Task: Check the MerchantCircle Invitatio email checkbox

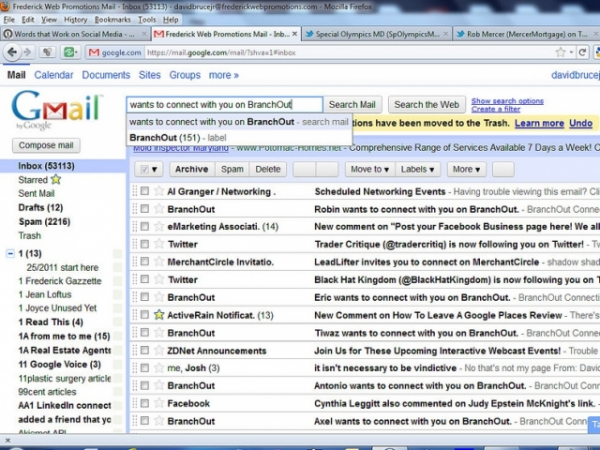Action: click(145, 261)
